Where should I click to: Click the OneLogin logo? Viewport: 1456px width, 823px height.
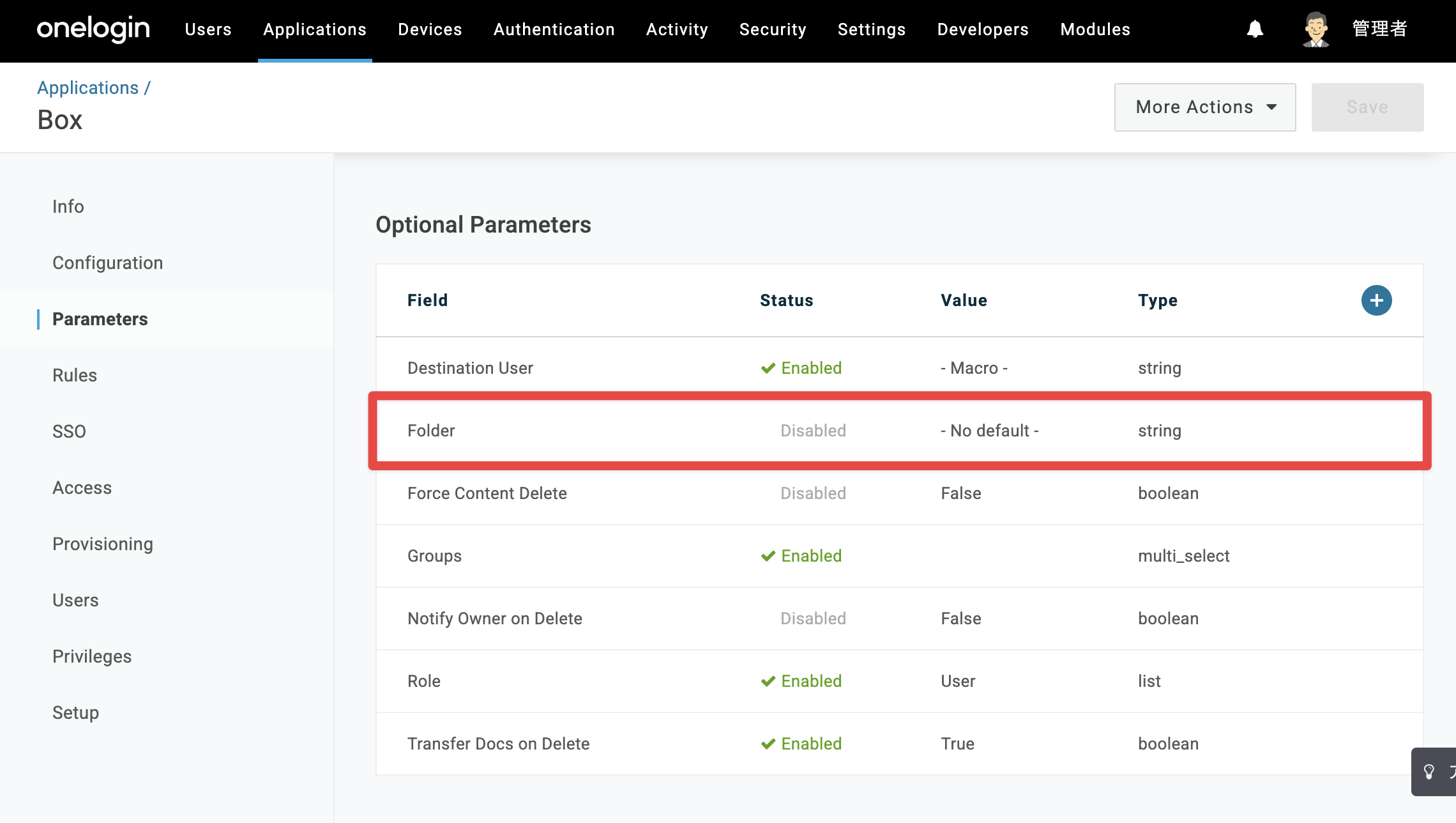[93, 29]
